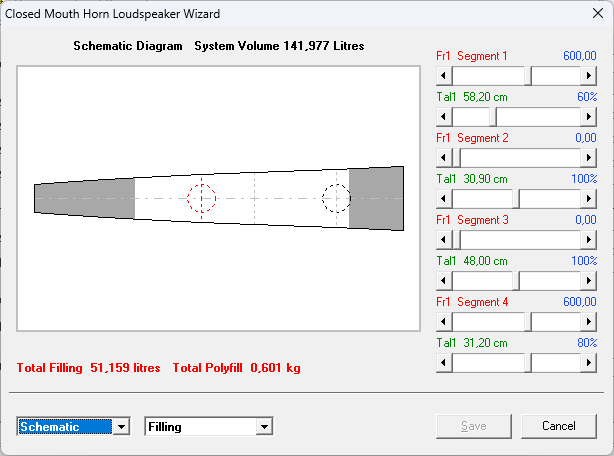Click right arrow of Tal1 58,20 cm slider

[589, 117]
